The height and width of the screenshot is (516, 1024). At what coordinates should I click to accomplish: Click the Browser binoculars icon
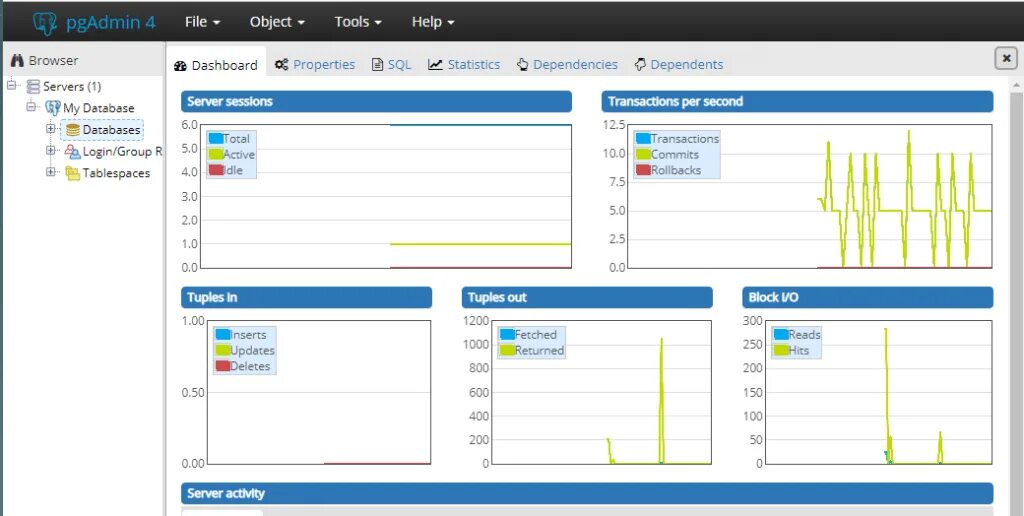[17, 61]
